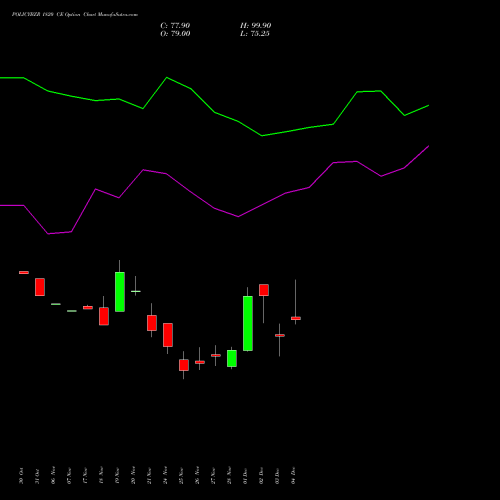The width and height of the screenshot is (500, 500).
Task: Select the 06 Nov date label
Action: (53, 476)
